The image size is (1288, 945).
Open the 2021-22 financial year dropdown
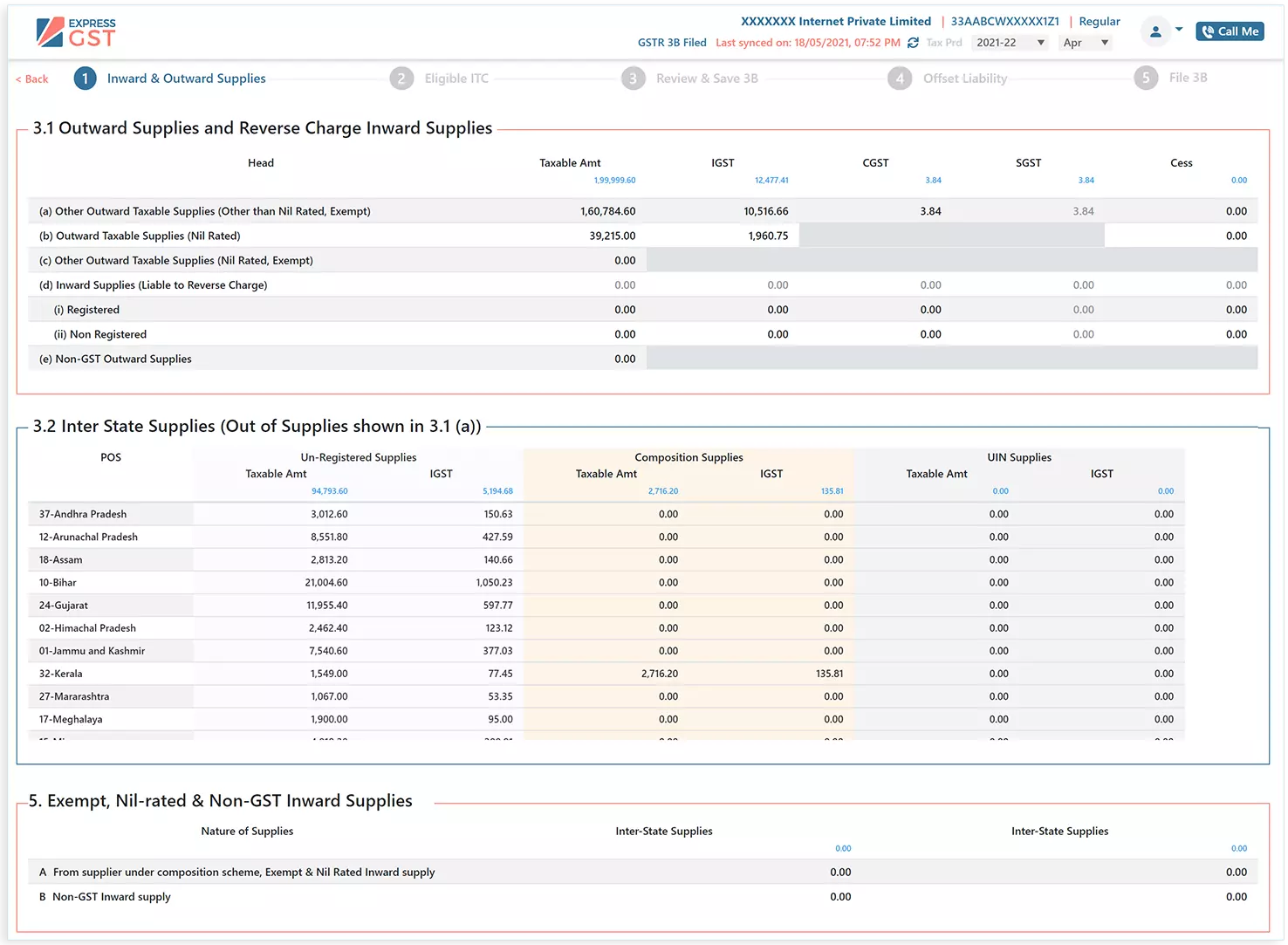(x=1009, y=42)
